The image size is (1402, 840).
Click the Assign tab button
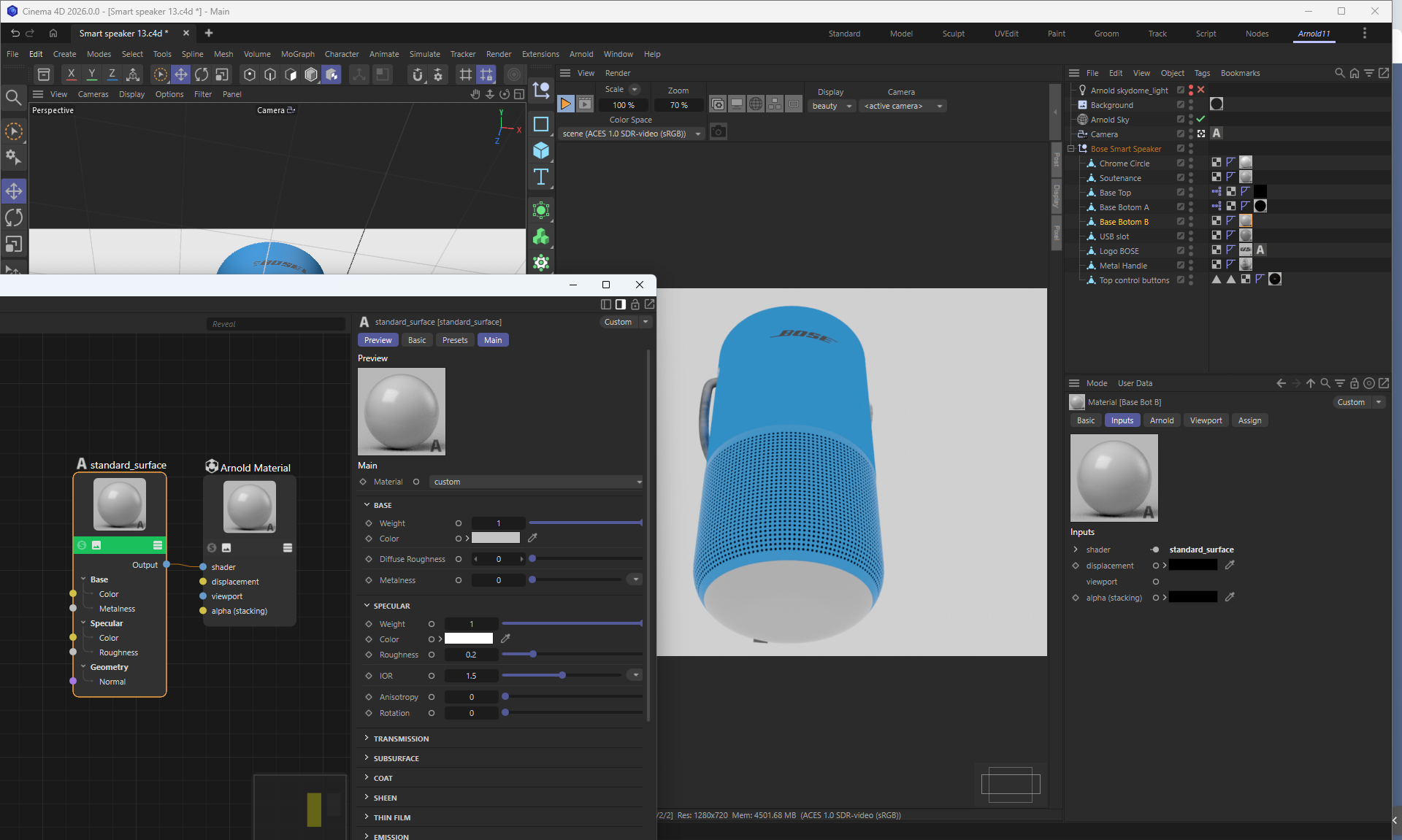[1249, 420]
